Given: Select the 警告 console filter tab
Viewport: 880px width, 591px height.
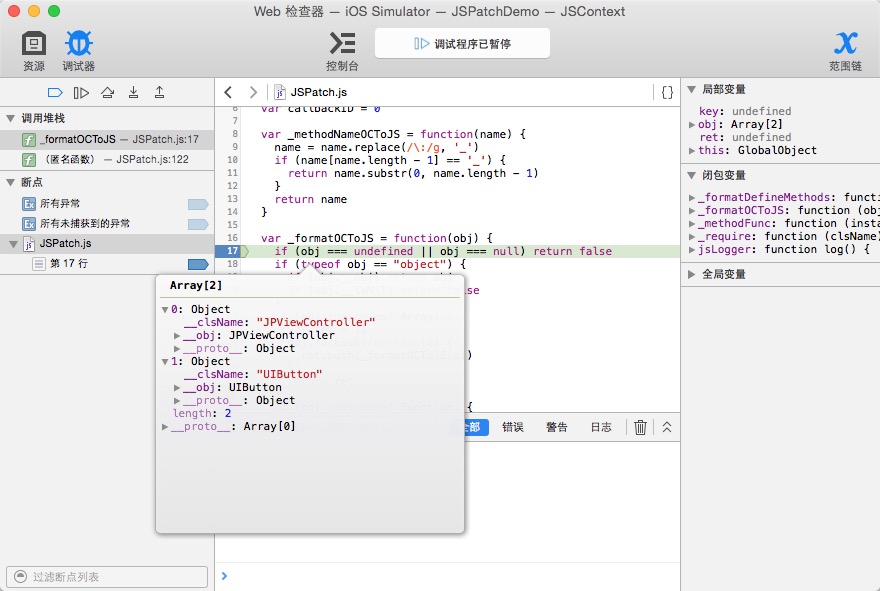Looking at the screenshot, I should 556,427.
